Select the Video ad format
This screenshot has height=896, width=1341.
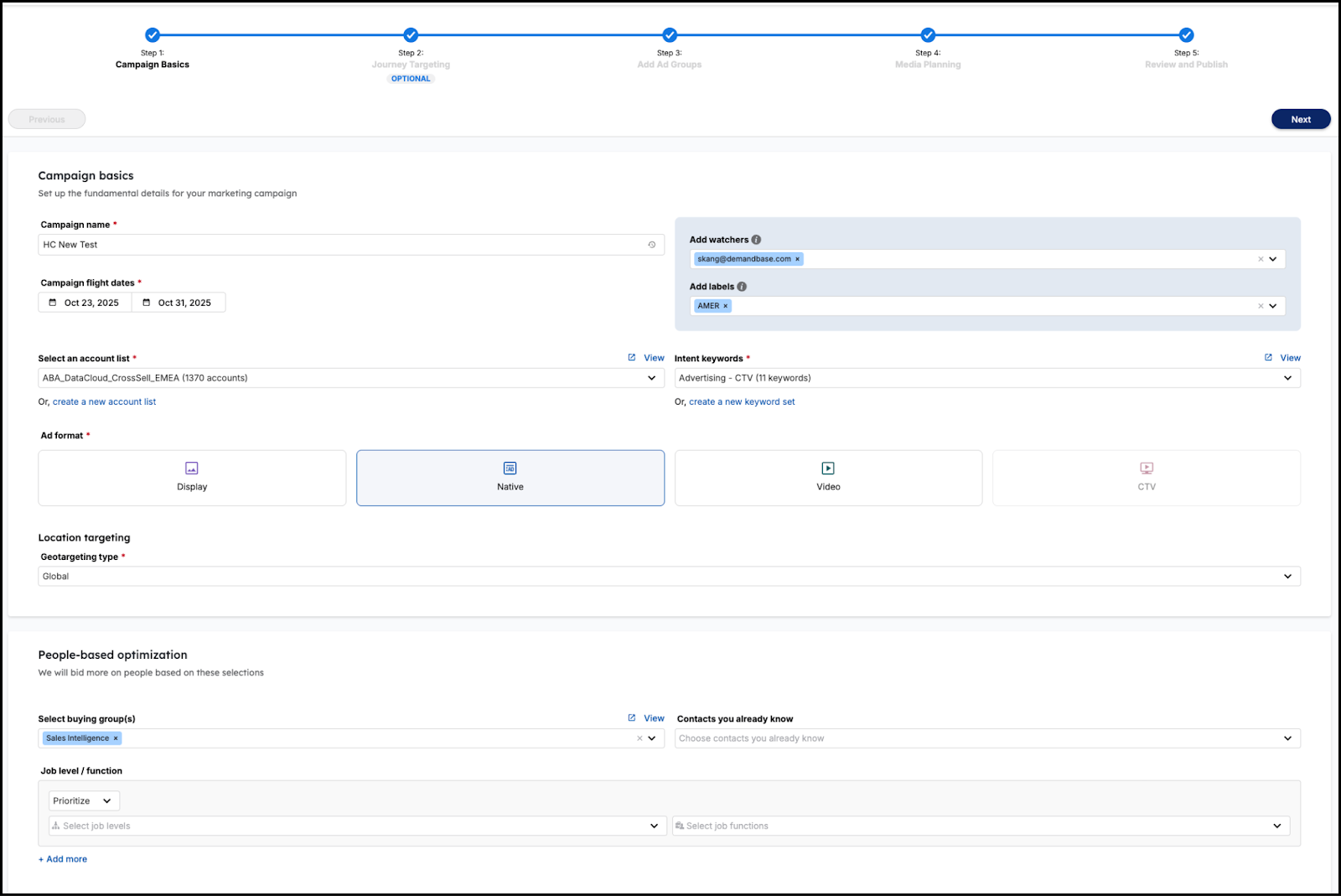click(828, 478)
